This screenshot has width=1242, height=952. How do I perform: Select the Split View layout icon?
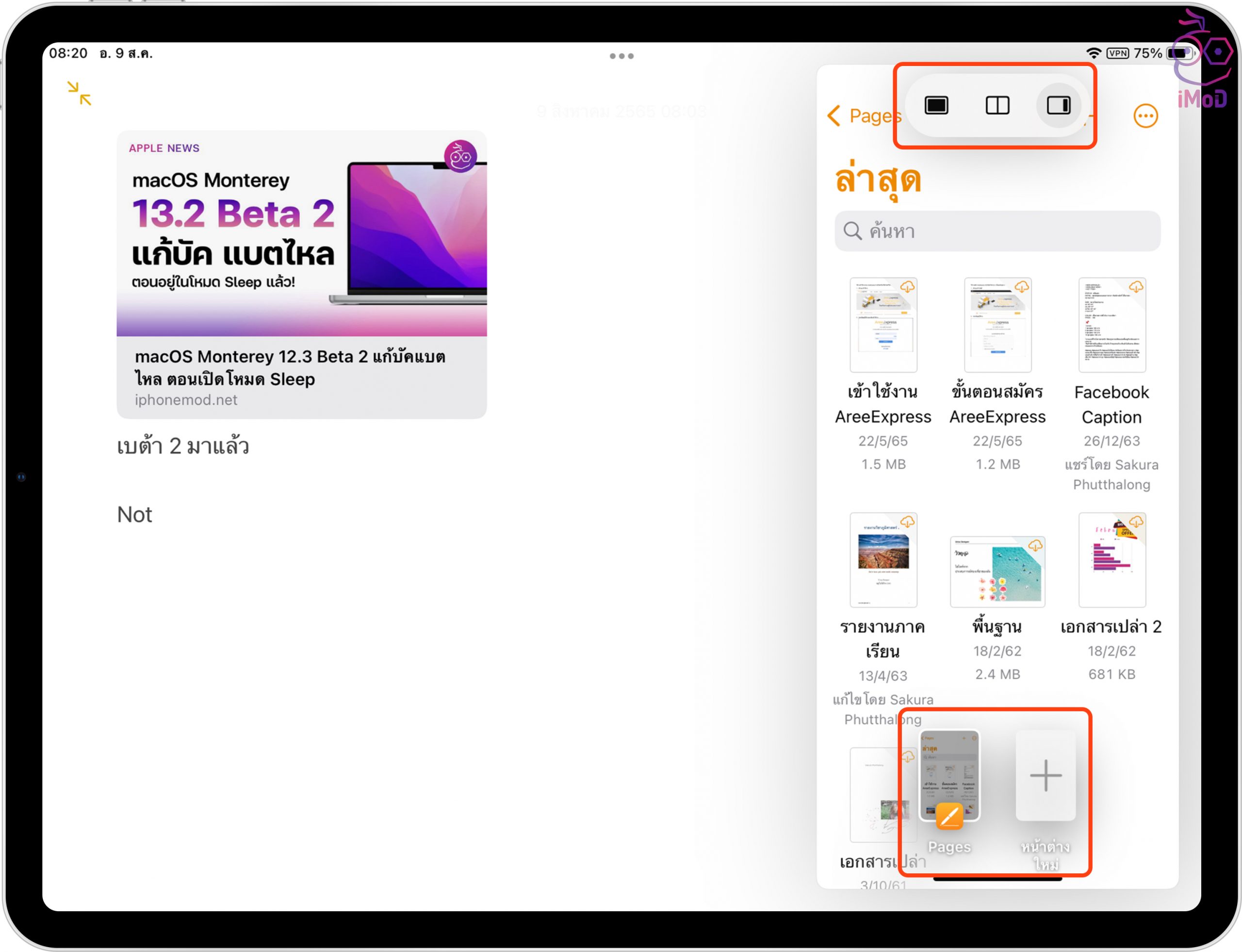pyautogui.click(x=997, y=105)
